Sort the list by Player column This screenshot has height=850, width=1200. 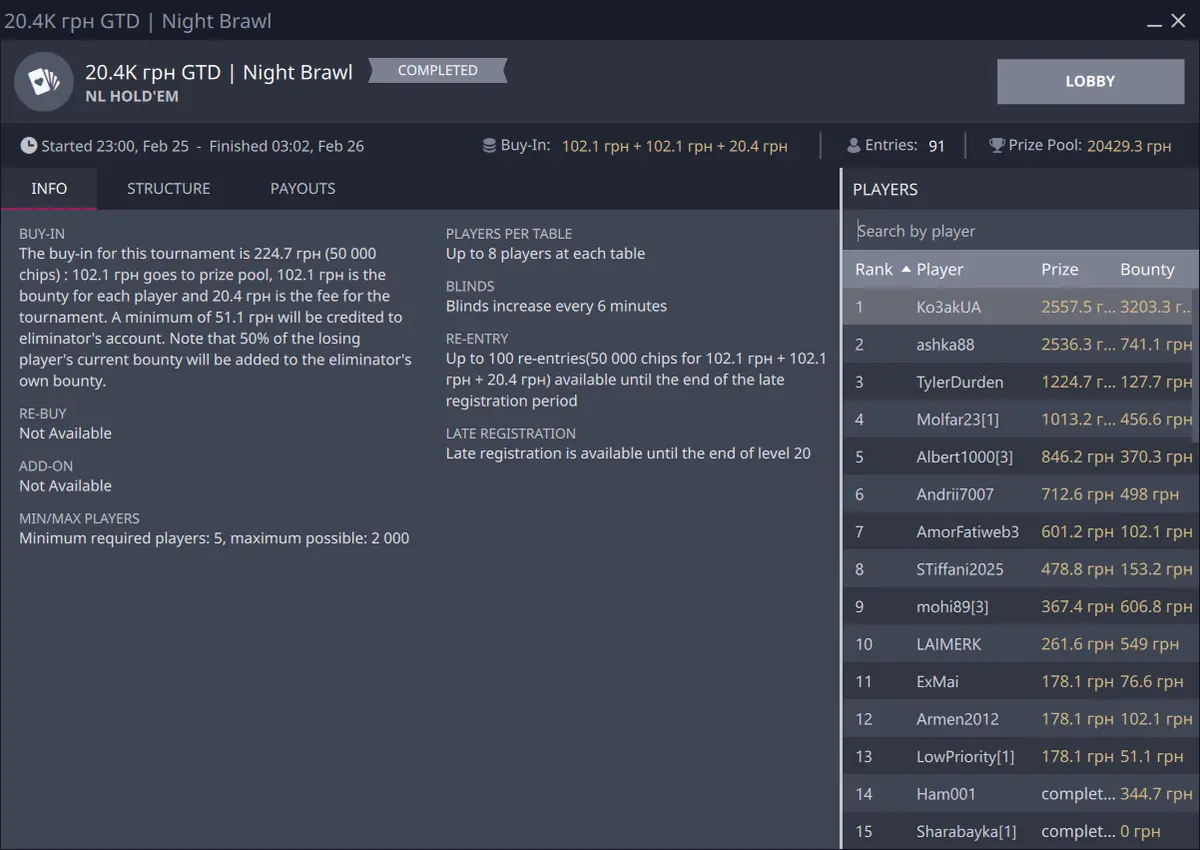[940, 269]
